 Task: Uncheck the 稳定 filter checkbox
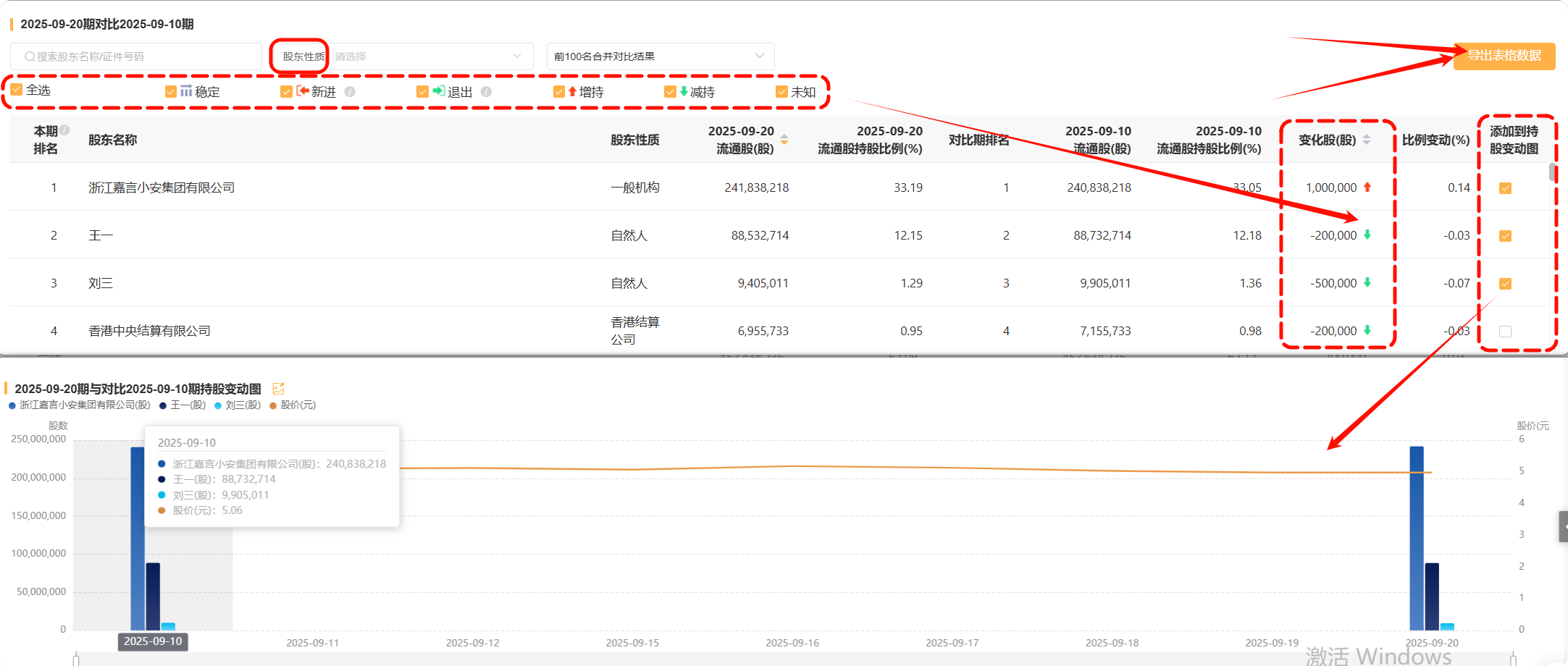(171, 92)
